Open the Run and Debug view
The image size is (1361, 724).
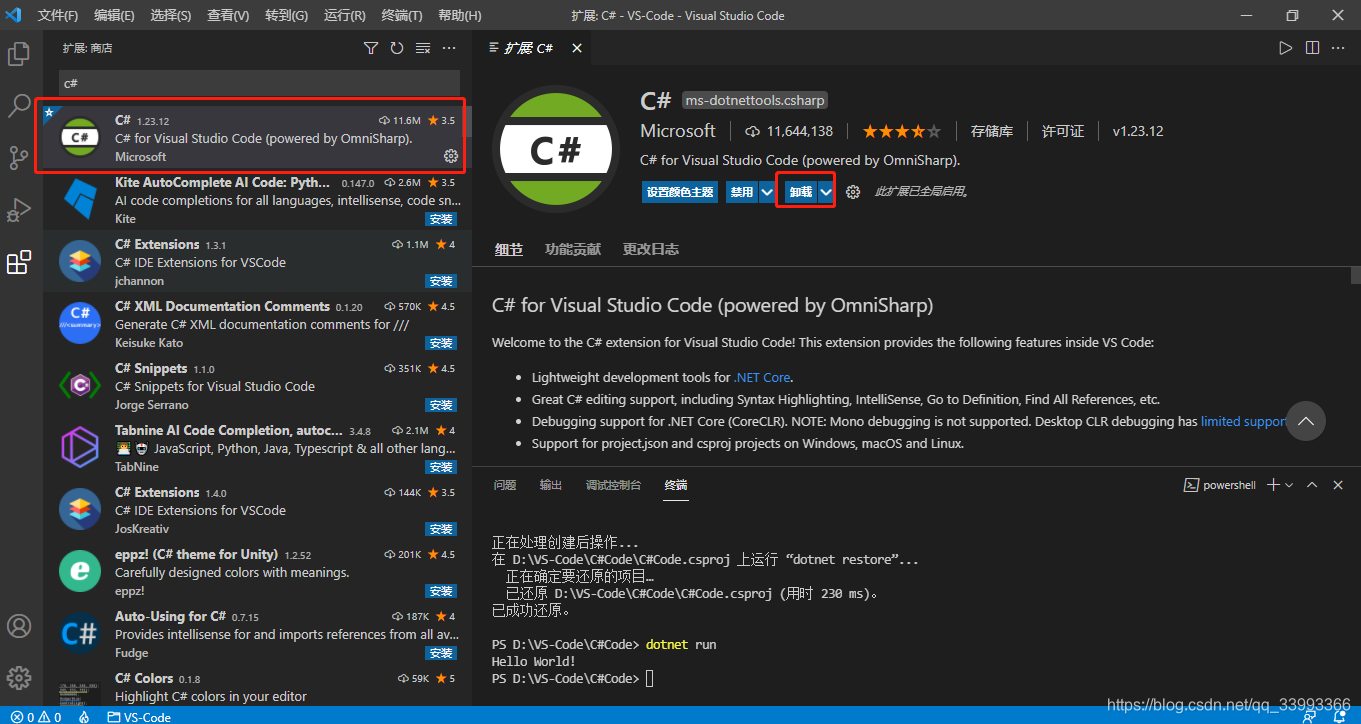point(19,210)
